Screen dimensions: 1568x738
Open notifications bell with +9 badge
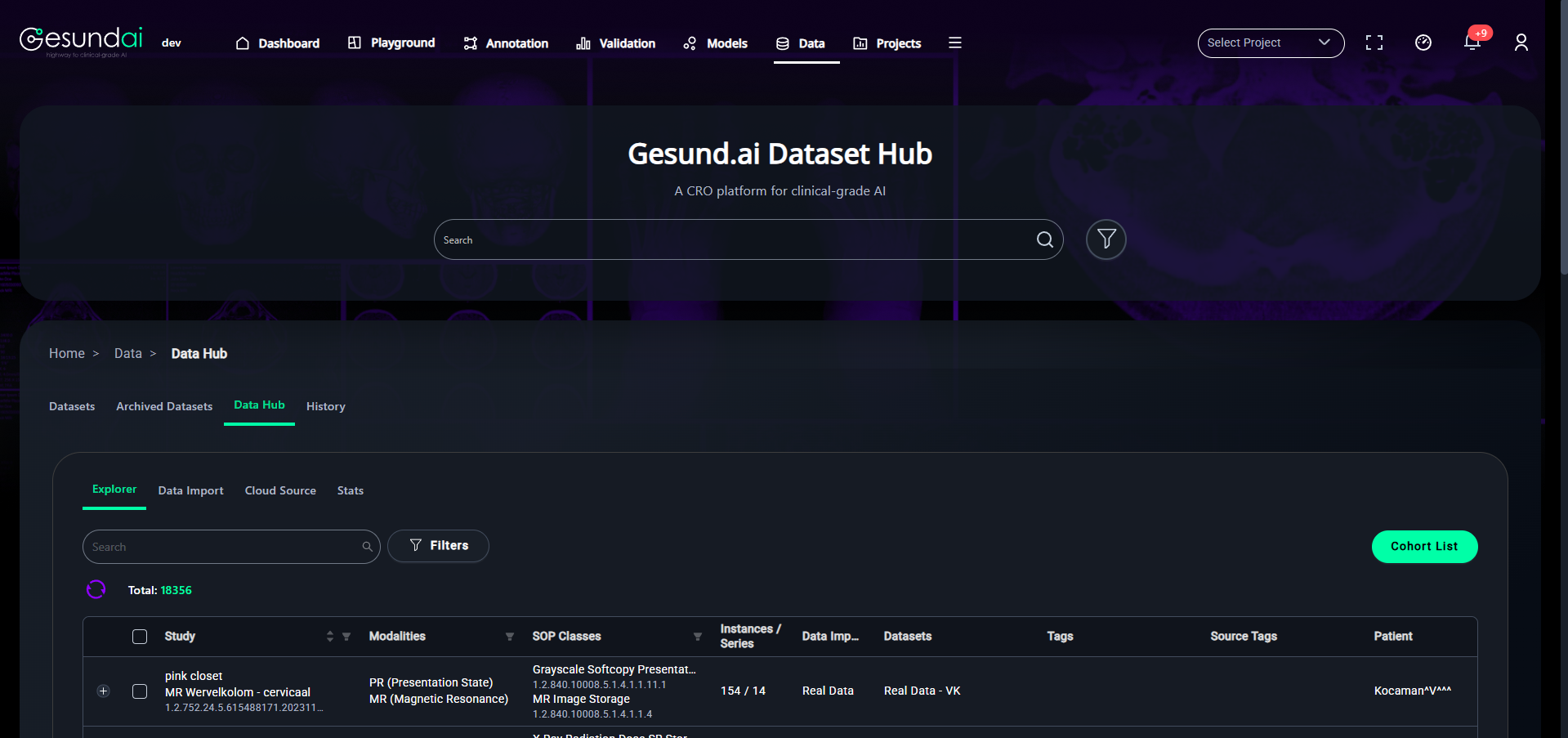(1473, 42)
